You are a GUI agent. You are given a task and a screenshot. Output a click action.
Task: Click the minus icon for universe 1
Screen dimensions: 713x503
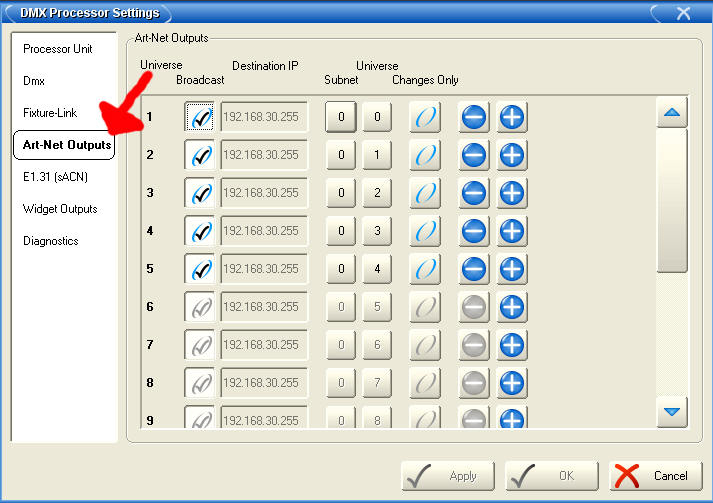[474, 117]
